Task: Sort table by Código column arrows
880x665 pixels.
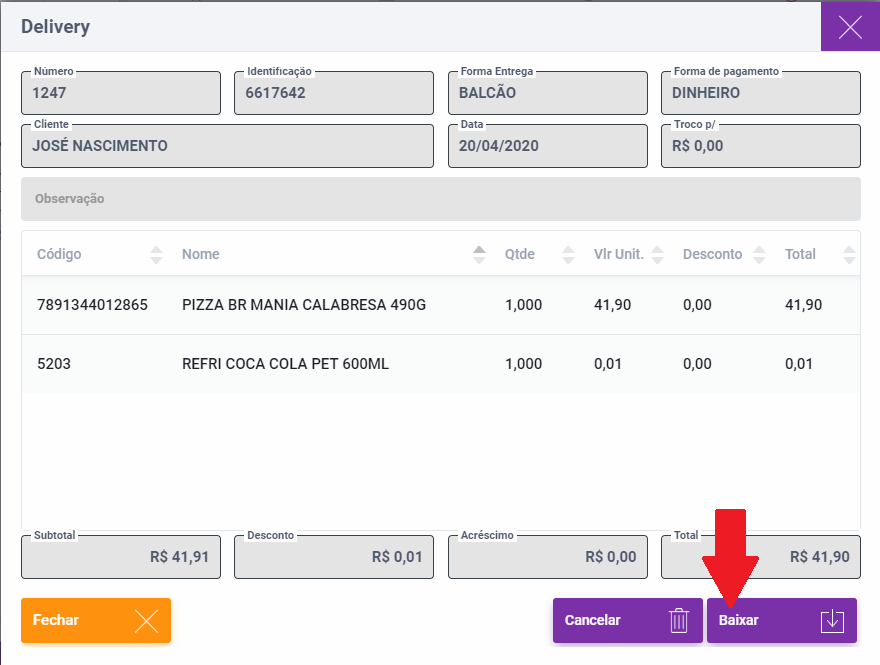Action: 156,254
